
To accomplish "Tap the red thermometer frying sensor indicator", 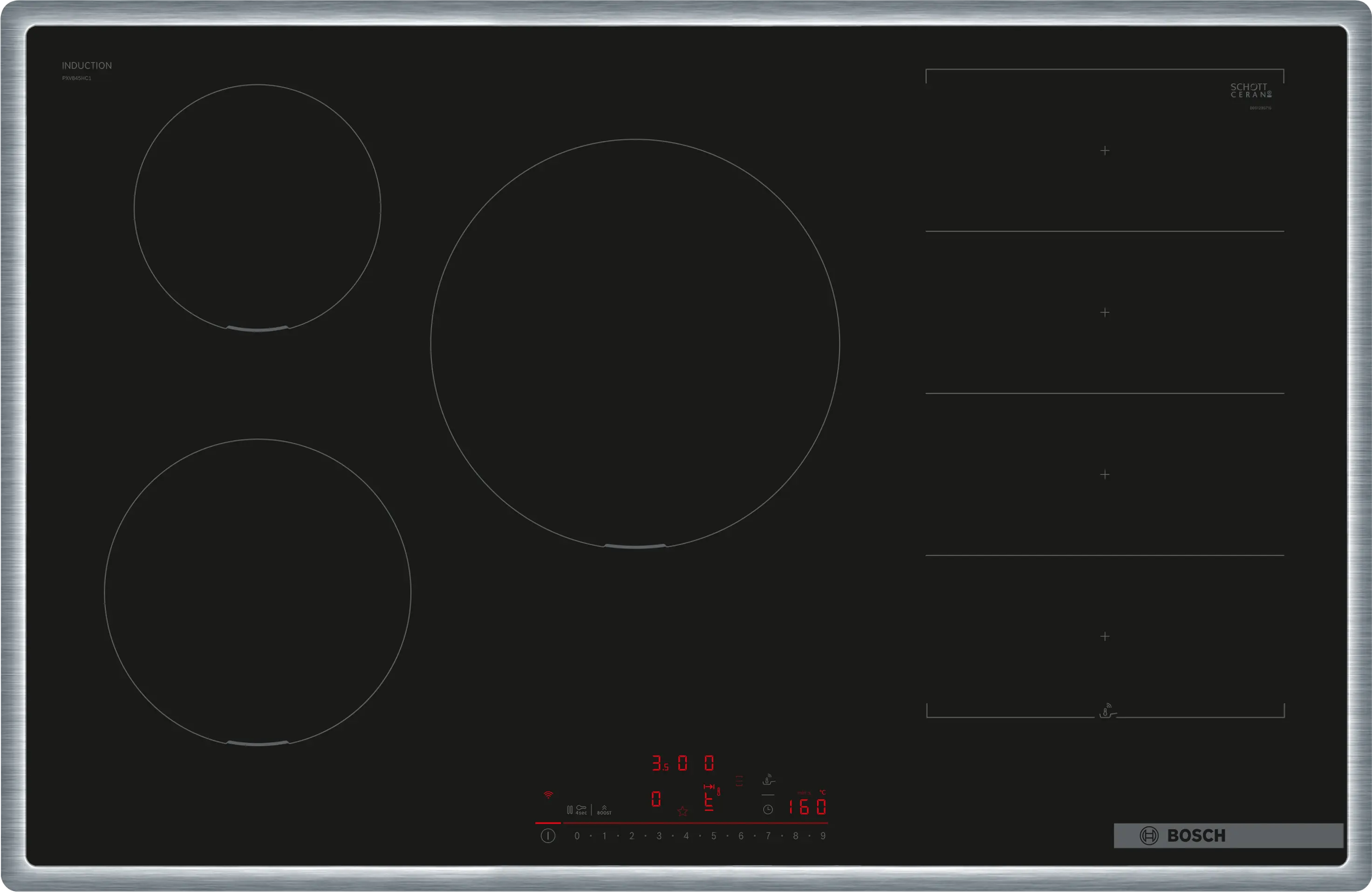I will (x=718, y=792).
